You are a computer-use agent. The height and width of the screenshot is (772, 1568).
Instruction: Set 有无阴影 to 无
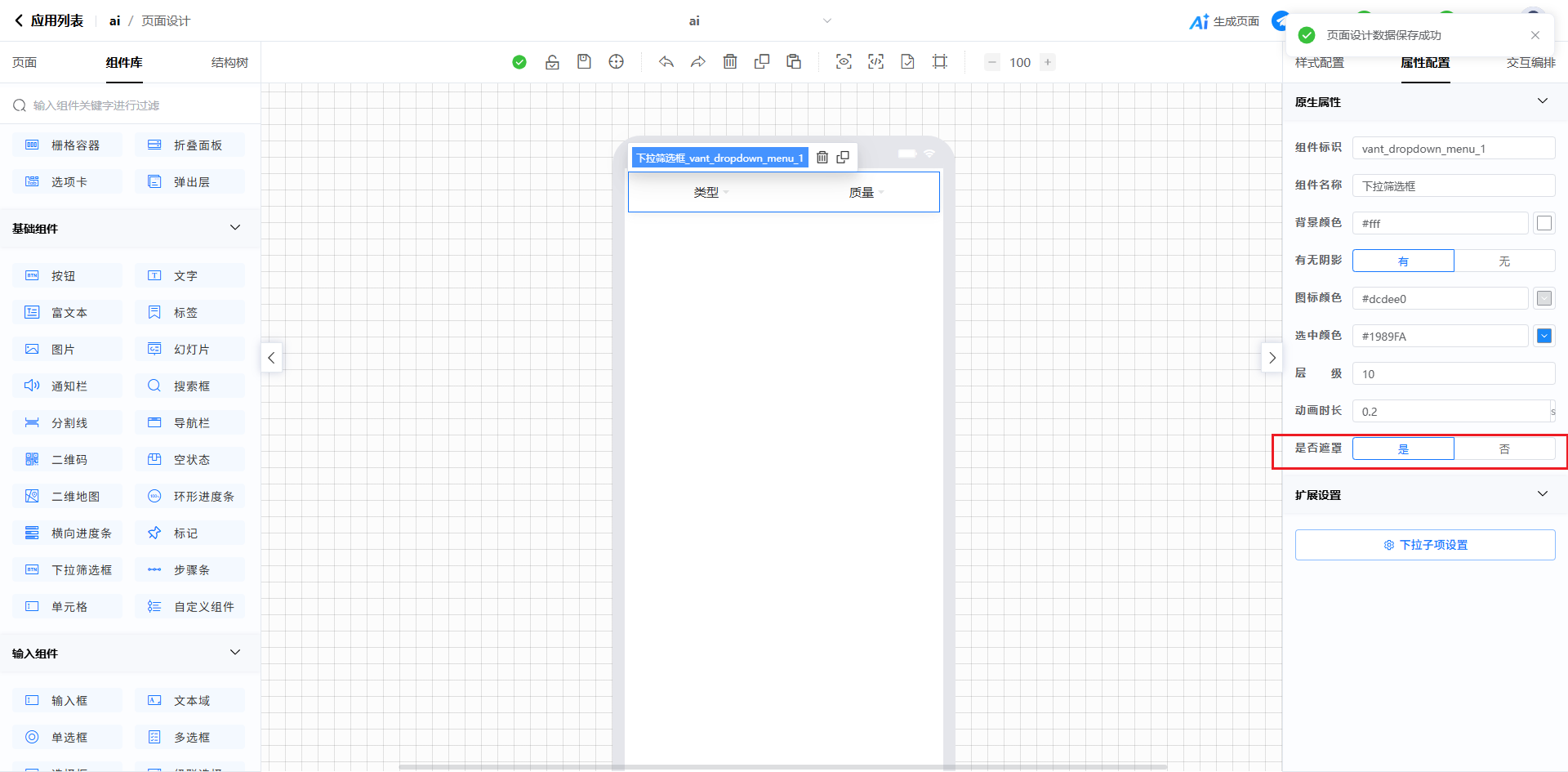(x=1503, y=261)
